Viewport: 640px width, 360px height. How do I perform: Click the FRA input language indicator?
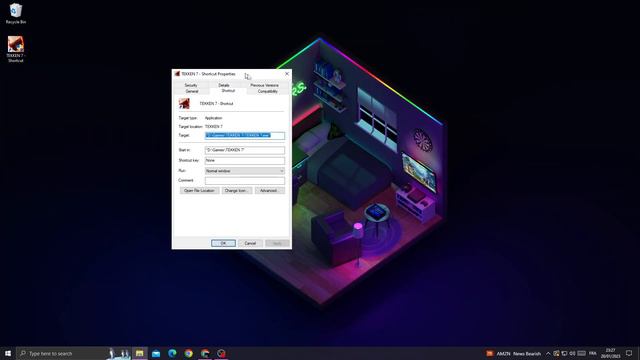tap(593, 353)
